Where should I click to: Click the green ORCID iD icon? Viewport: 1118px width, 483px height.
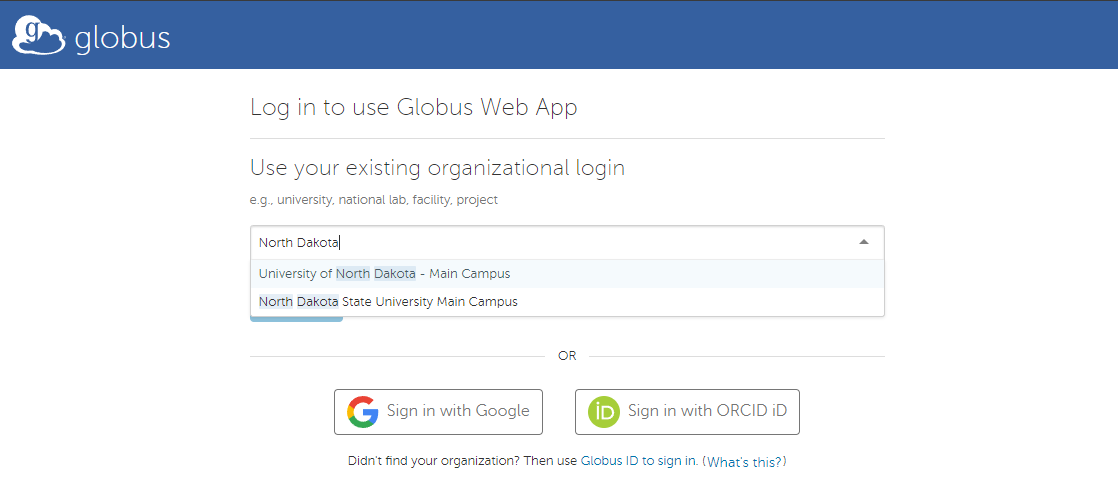tap(603, 411)
